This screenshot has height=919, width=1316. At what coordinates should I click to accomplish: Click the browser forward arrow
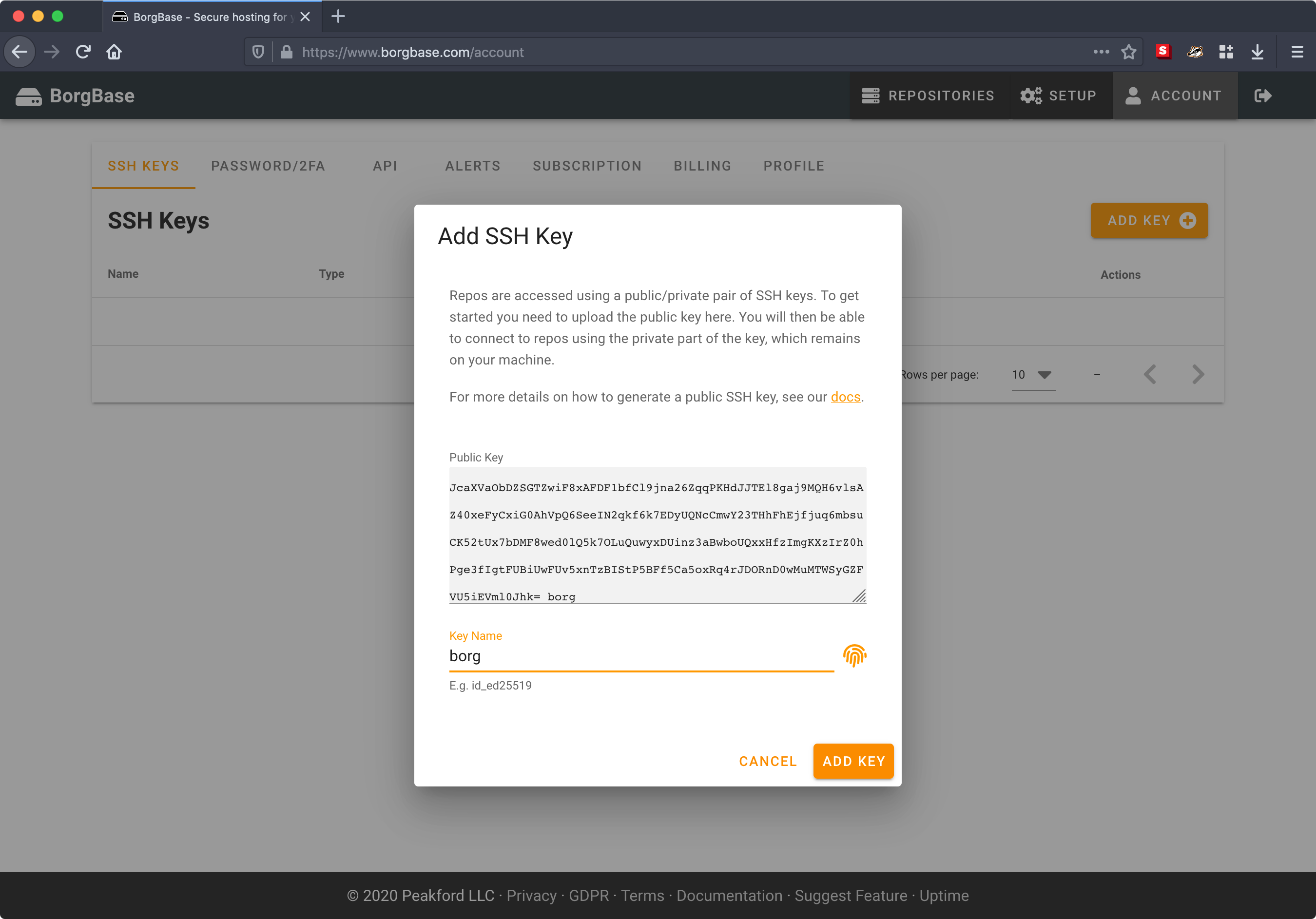click(x=52, y=52)
